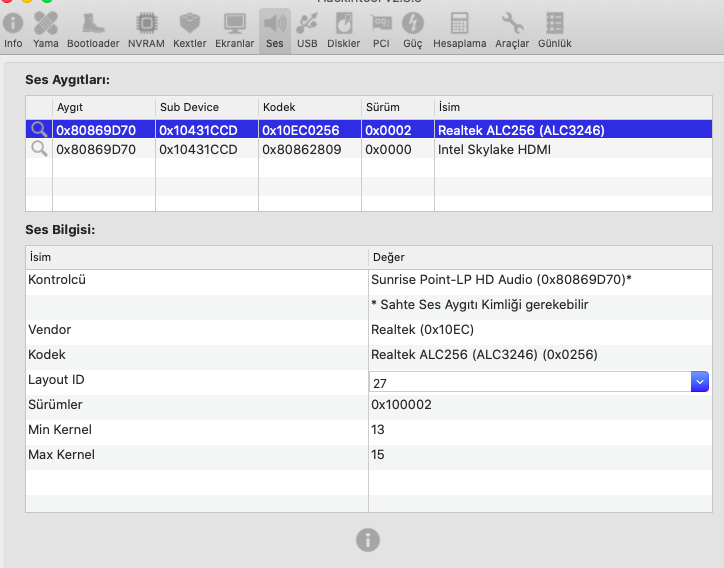Click magnifier icon beside Intel Skylake HDMI row
This screenshot has height=568, width=724.
39,149
